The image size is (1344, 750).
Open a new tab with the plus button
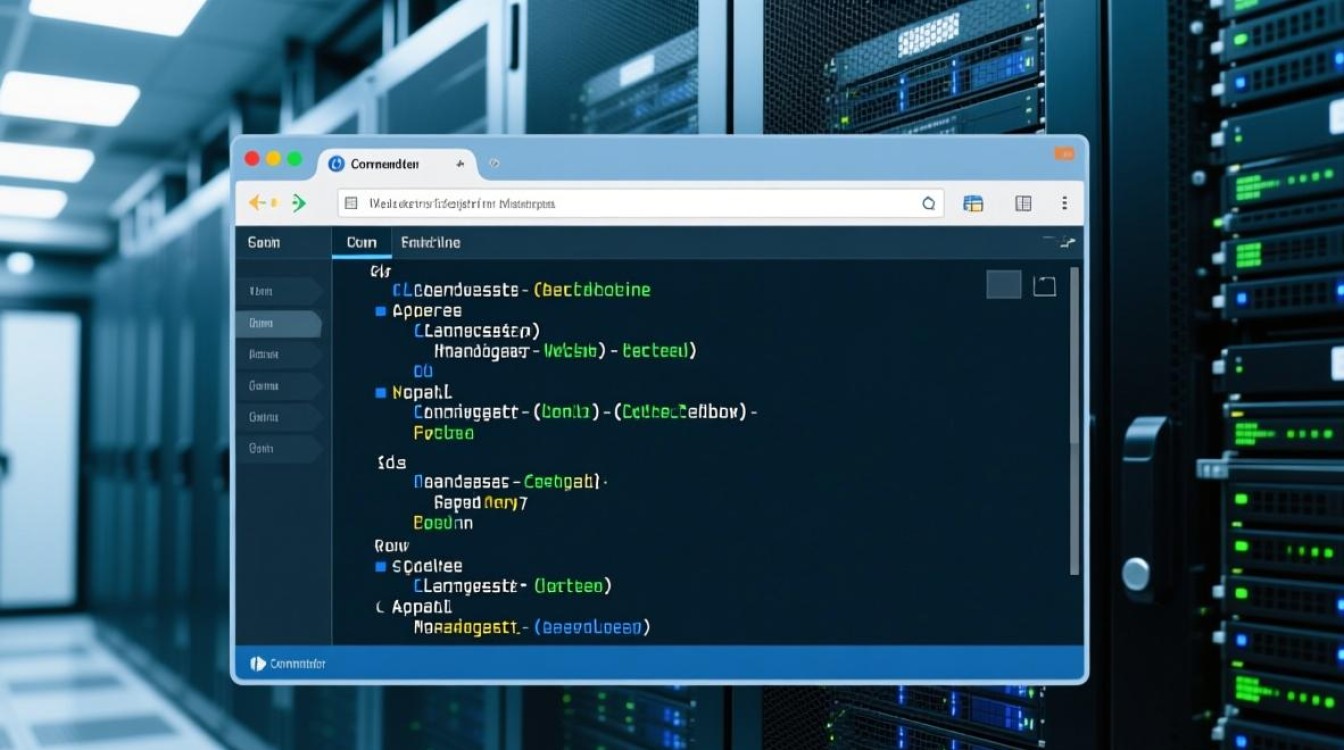(x=460, y=163)
